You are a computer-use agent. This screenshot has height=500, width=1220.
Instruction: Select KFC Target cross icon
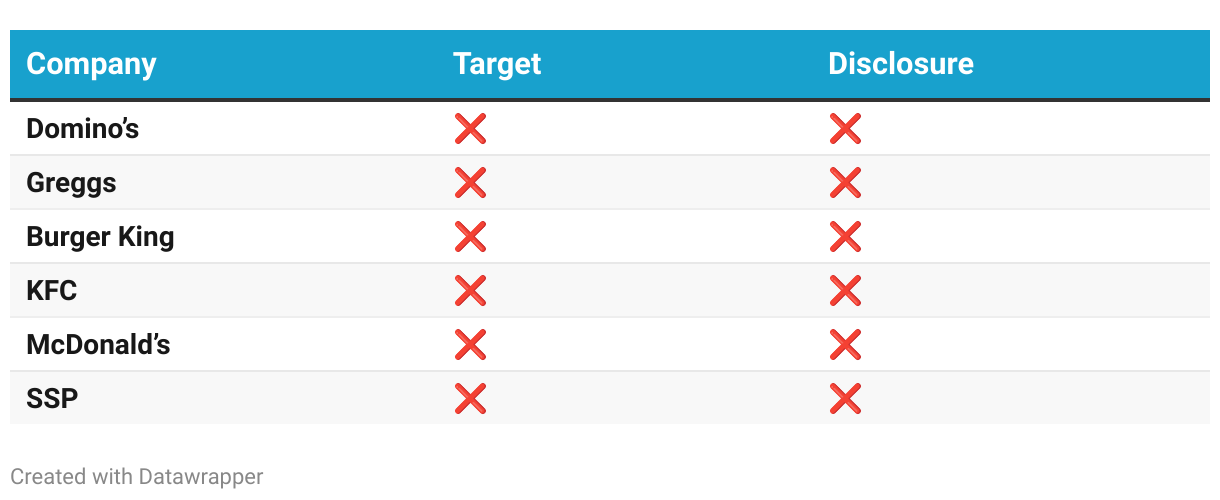(x=470, y=291)
